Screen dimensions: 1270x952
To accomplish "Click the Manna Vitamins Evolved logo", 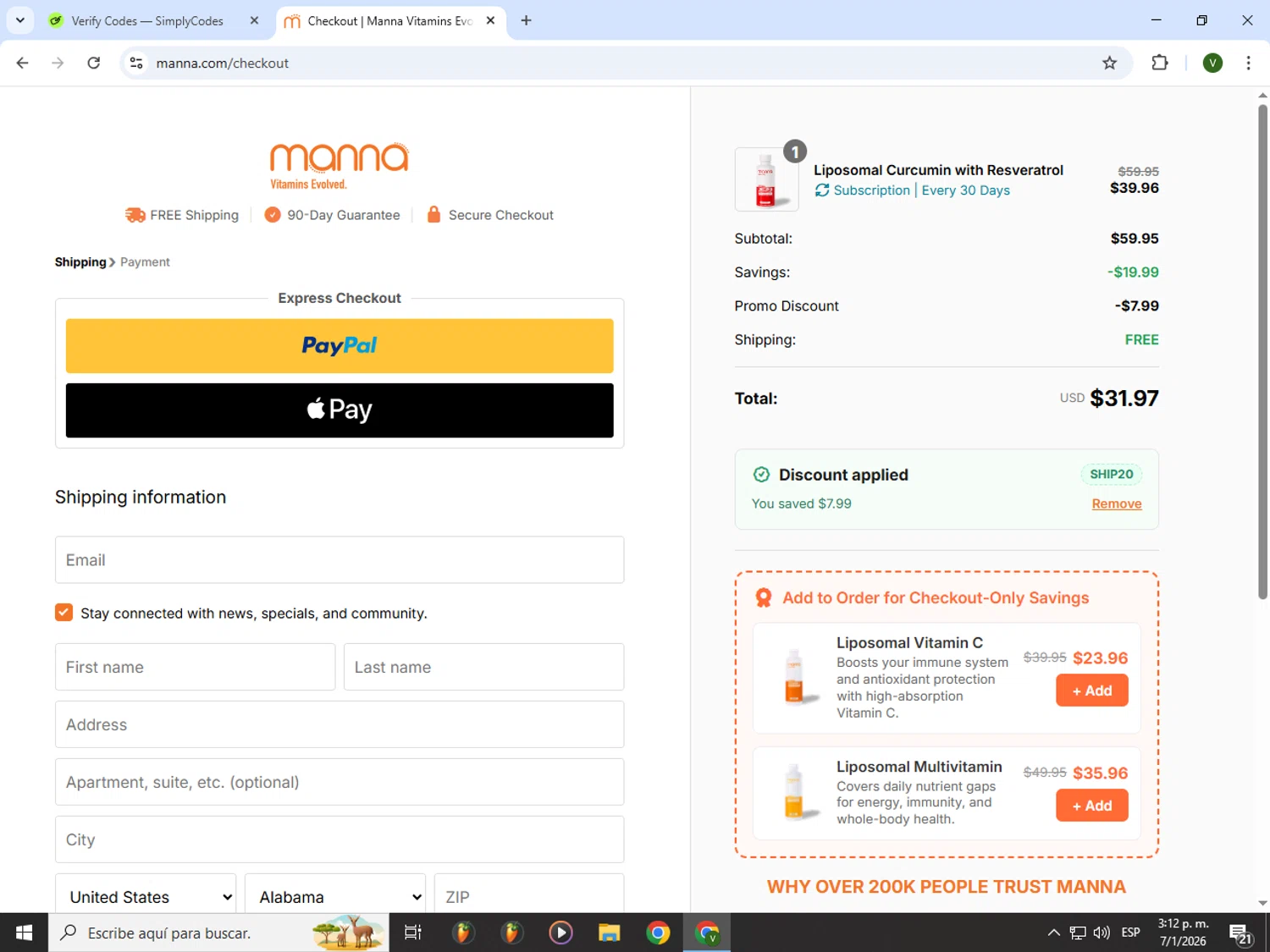I will pyautogui.click(x=340, y=166).
